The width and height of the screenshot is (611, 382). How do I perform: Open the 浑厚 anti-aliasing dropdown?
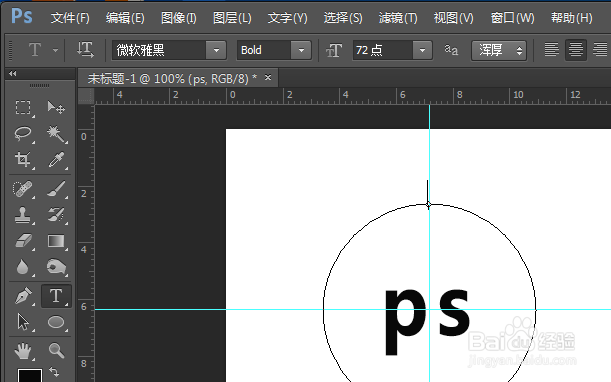pyautogui.click(x=499, y=50)
